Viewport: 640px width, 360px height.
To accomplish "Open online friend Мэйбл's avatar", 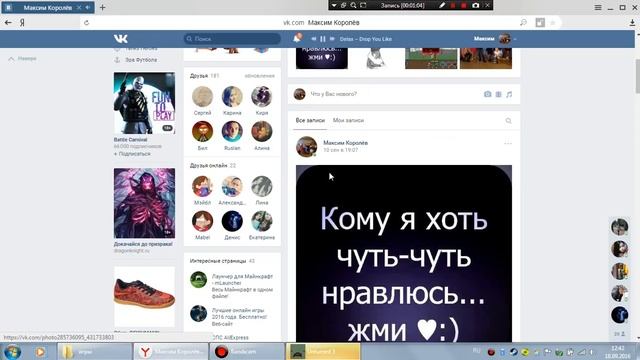I will [202, 186].
